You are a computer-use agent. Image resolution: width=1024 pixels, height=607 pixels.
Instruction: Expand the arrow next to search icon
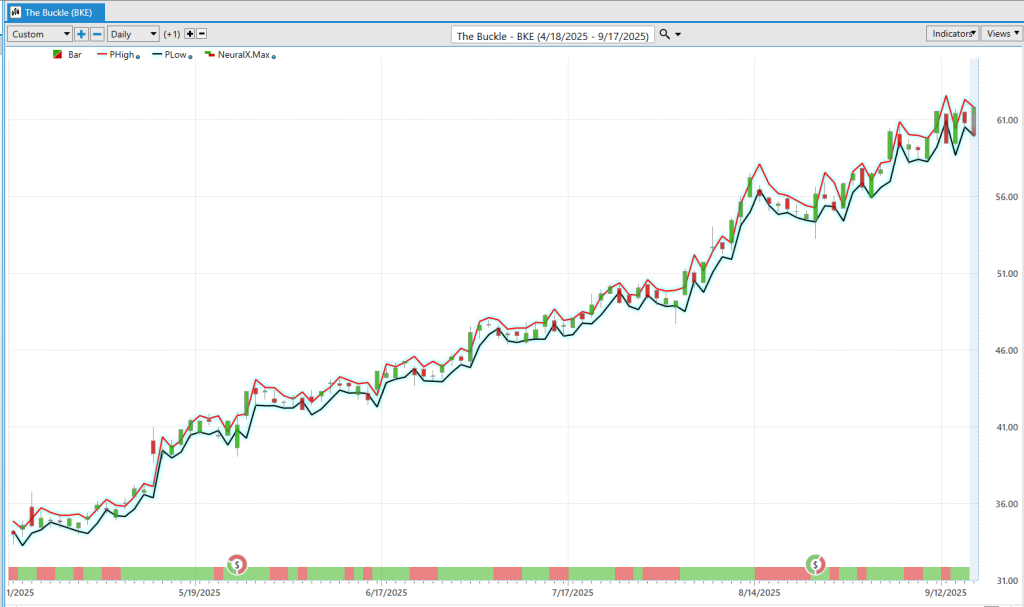tap(678, 35)
